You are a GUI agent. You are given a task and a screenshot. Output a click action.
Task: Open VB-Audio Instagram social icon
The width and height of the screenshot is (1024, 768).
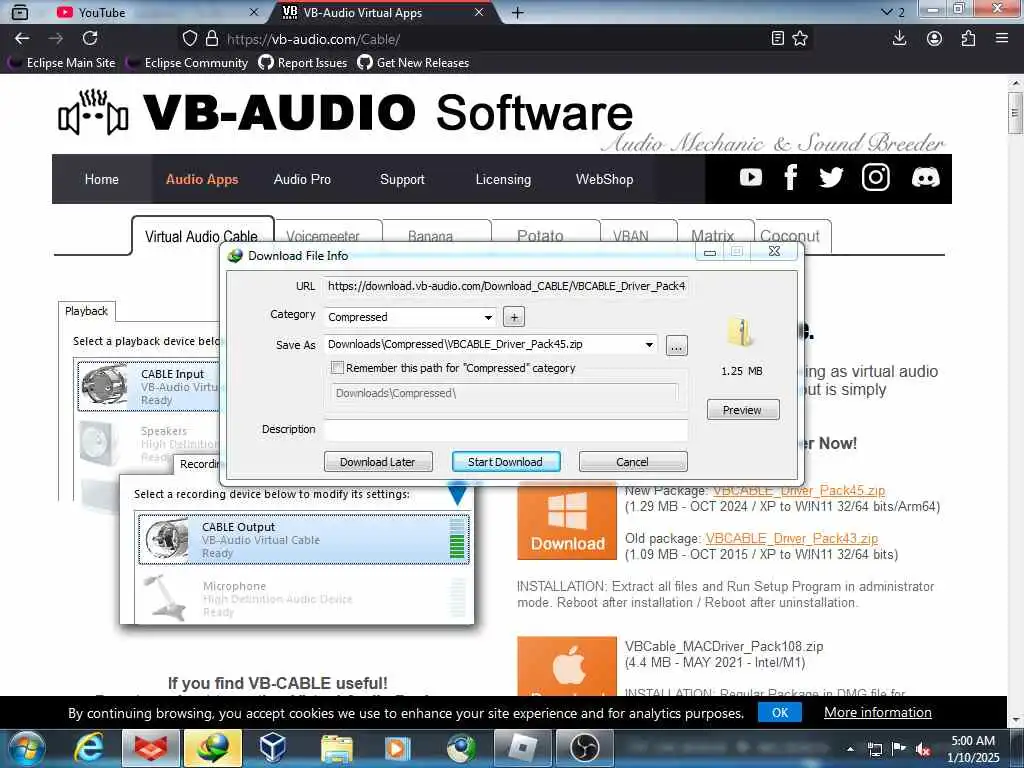875,178
